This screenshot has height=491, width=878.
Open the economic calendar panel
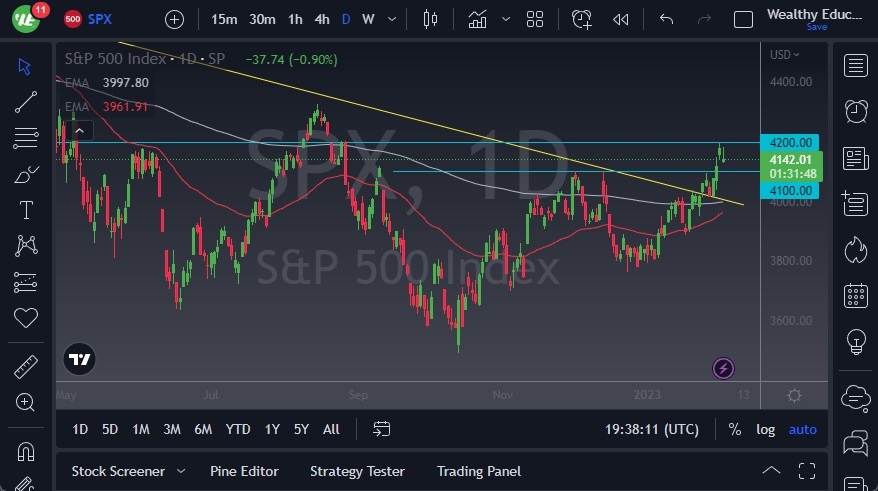coord(856,296)
